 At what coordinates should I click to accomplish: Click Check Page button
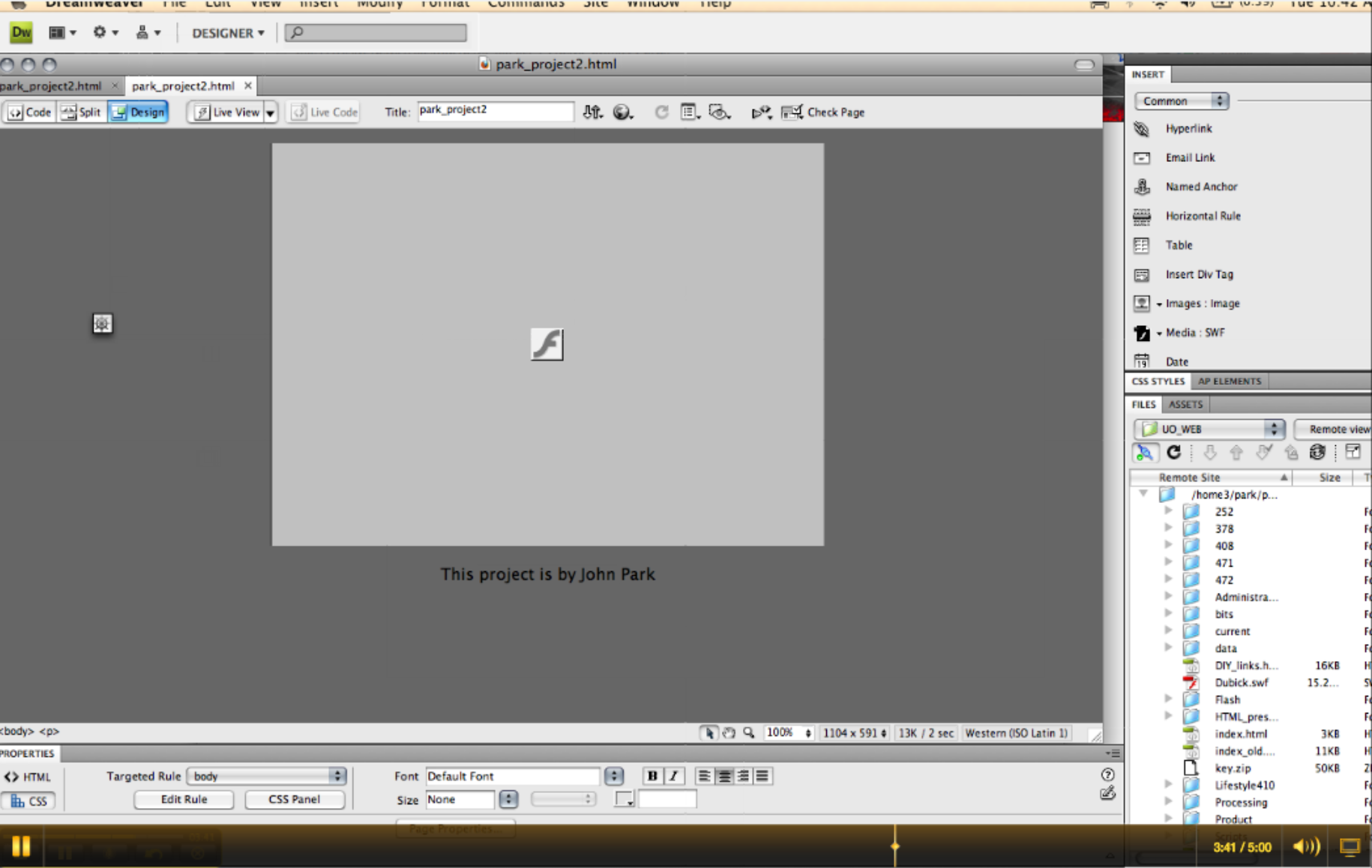click(823, 112)
